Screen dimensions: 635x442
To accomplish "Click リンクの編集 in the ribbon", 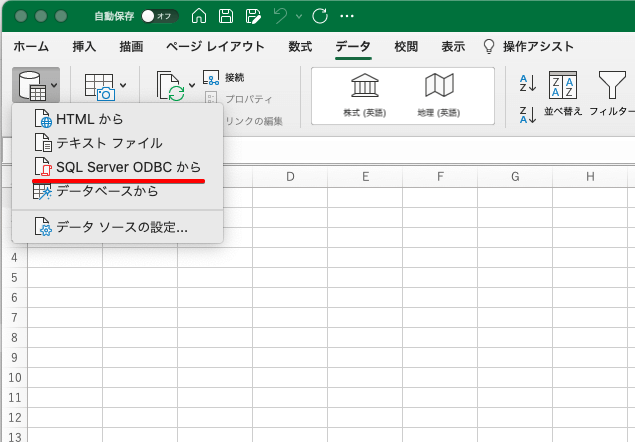I will (x=254, y=121).
